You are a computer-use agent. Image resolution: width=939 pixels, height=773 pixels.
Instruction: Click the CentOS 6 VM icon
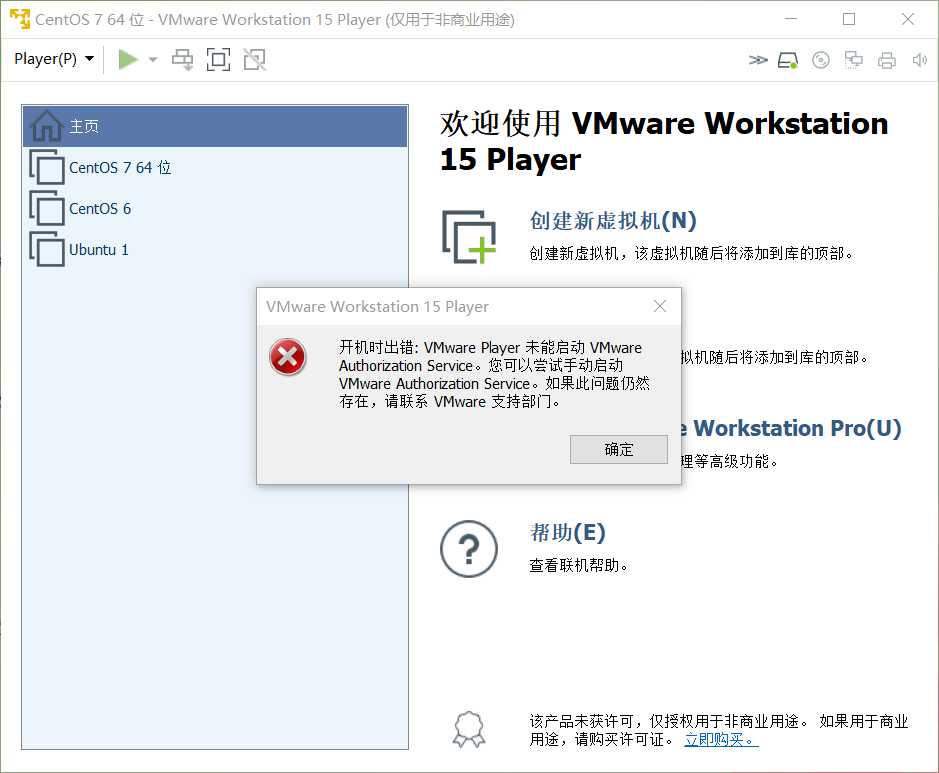point(47,208)
